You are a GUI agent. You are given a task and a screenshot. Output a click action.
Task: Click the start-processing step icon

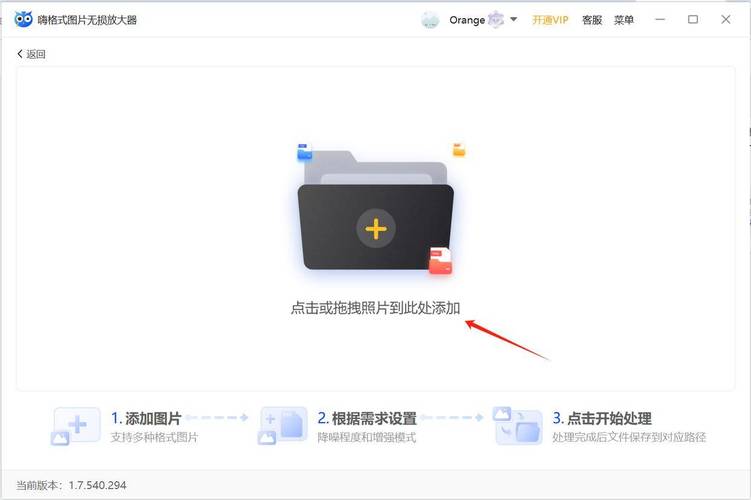click(x=518, y=426)
